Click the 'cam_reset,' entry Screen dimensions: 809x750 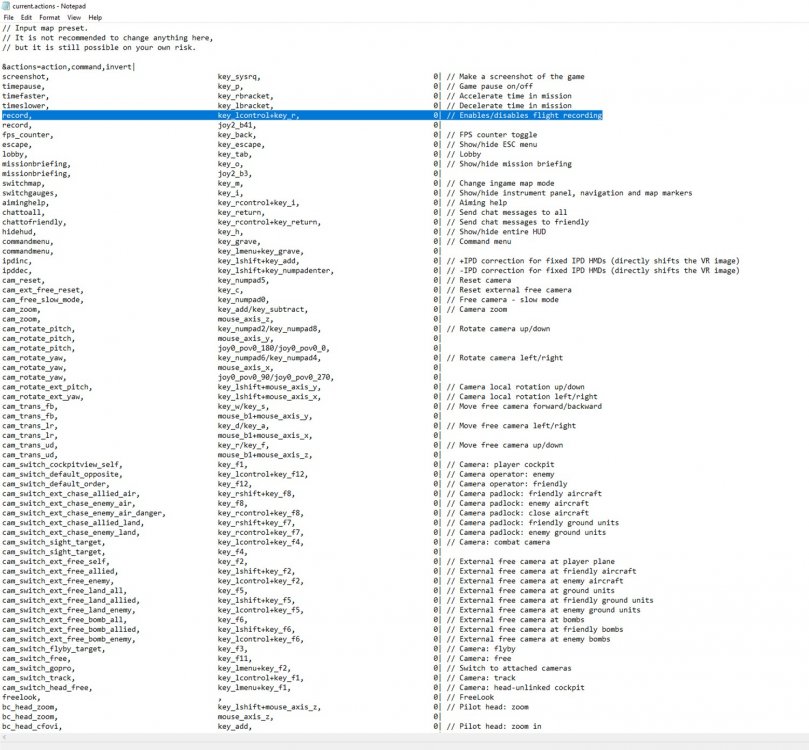pyautogui.click(x=23, y=281)
